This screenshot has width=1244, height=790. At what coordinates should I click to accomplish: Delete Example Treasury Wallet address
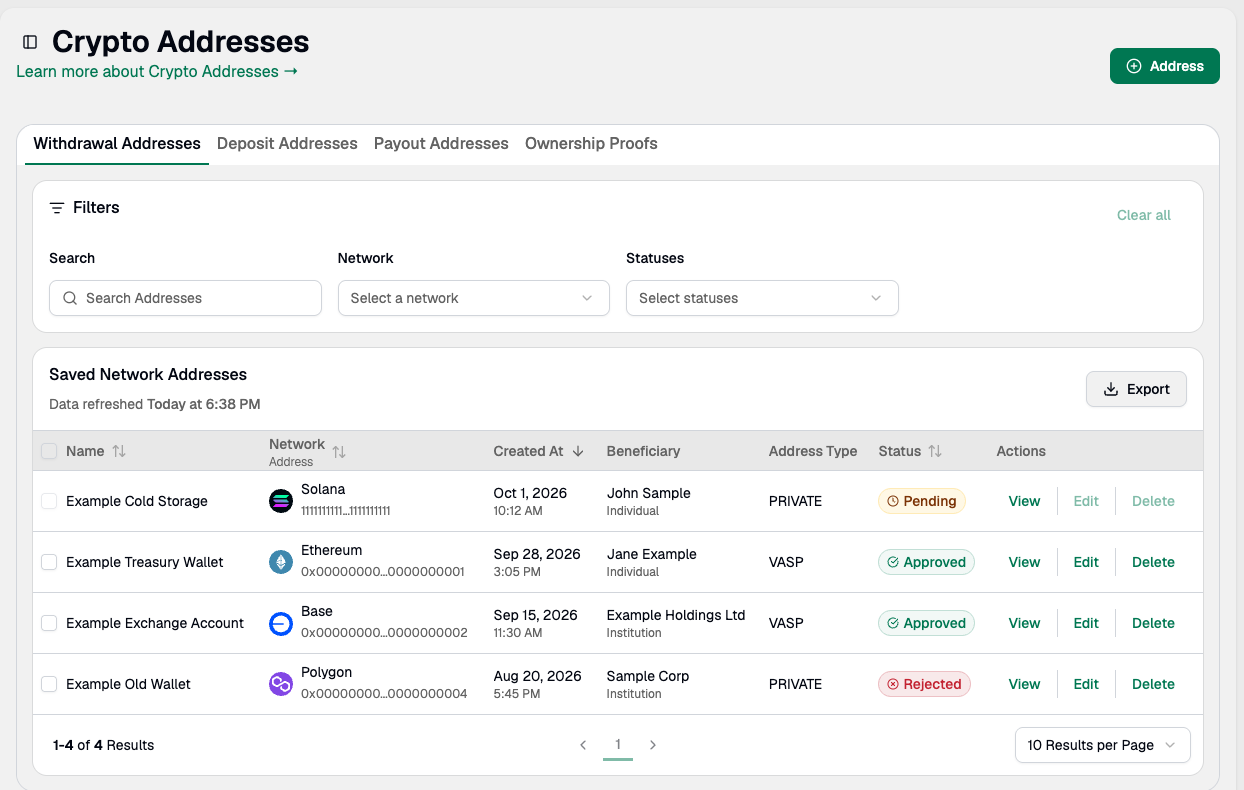pyautogui.click(x=1153, y=562)
